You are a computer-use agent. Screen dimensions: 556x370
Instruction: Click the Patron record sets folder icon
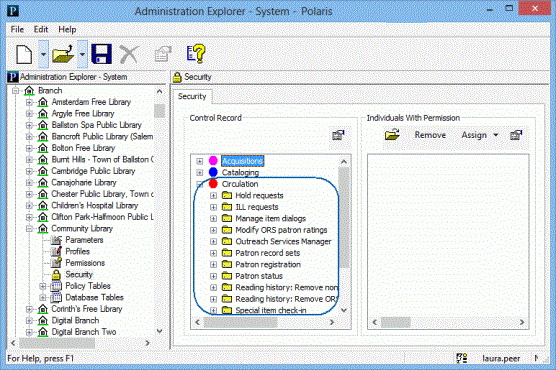pyautogui.click(x=227, y=253)
